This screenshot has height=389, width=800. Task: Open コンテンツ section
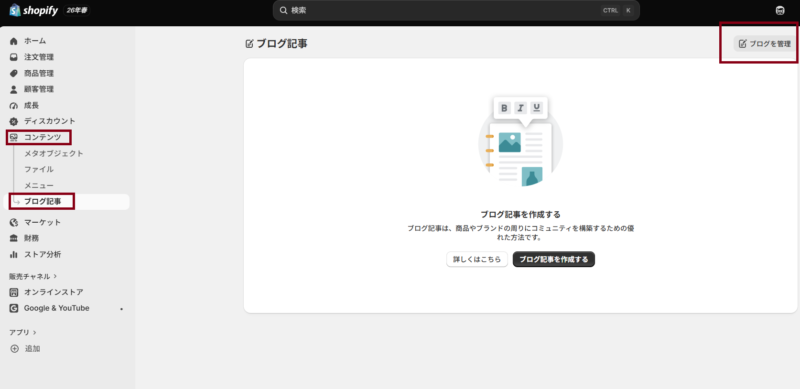[42, 137]
